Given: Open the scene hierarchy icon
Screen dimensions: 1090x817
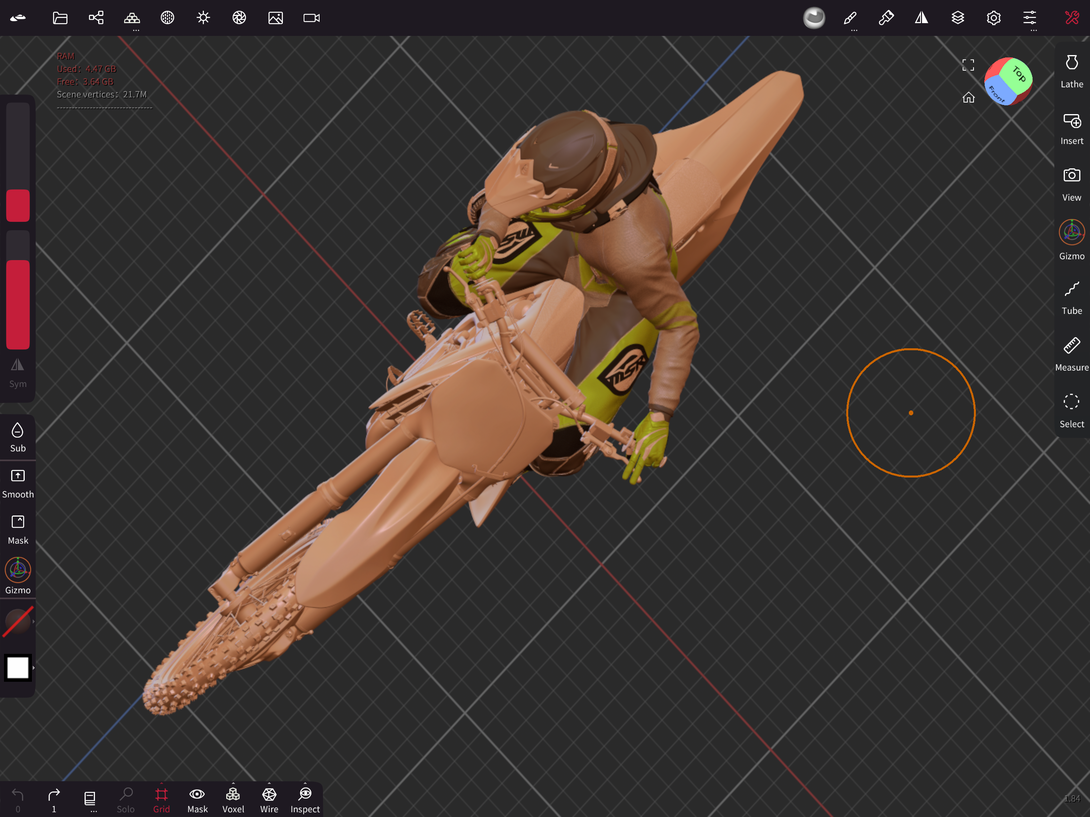Looking at the screenshot, I should [96, 18].
